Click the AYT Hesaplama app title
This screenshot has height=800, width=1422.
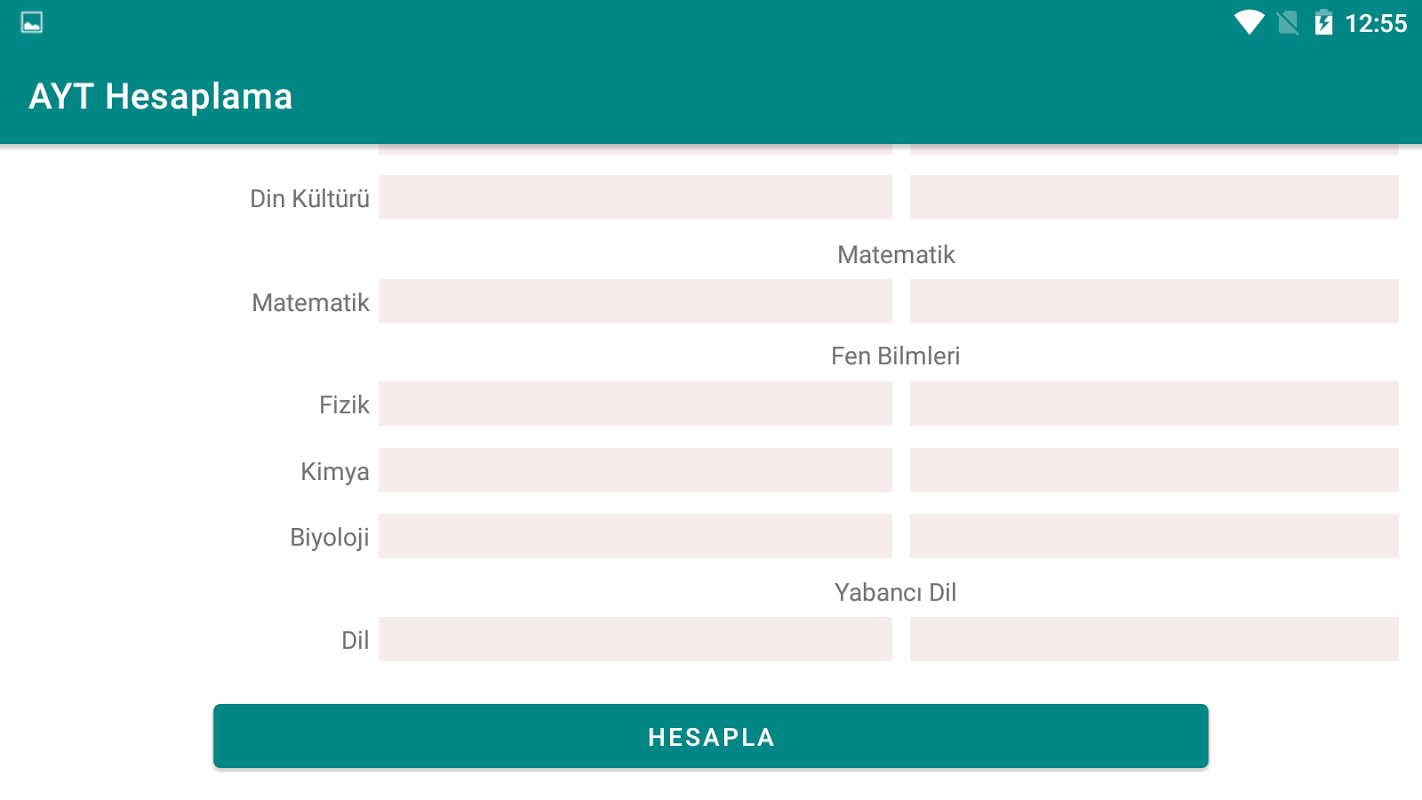(x=161, y=97)
